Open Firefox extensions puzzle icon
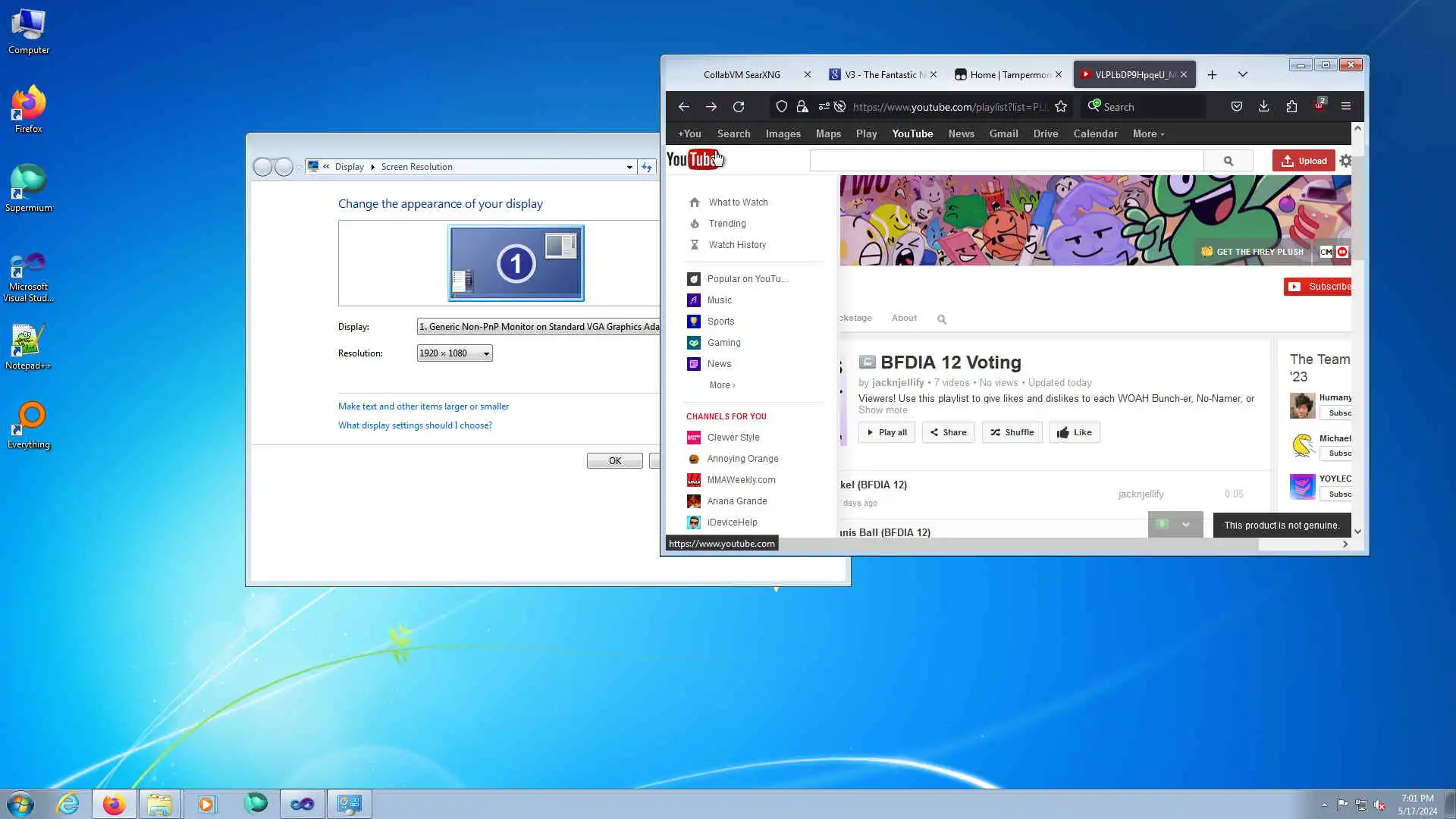 coord(1291,107)
